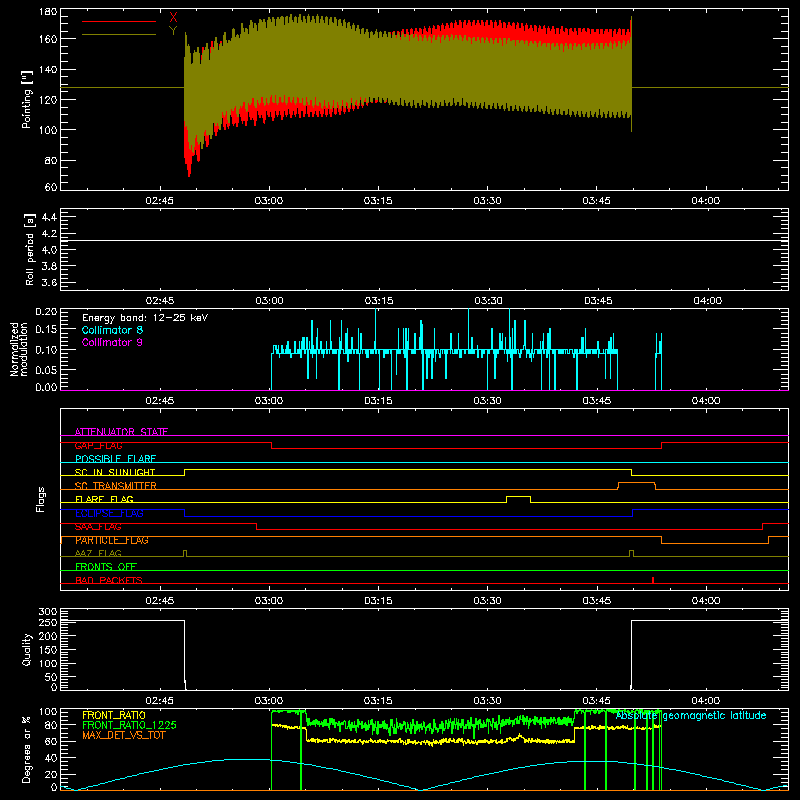Click the magenta 'Collimator 9' legend label
This screenshot has width=800, height=800.
(112, 342)
